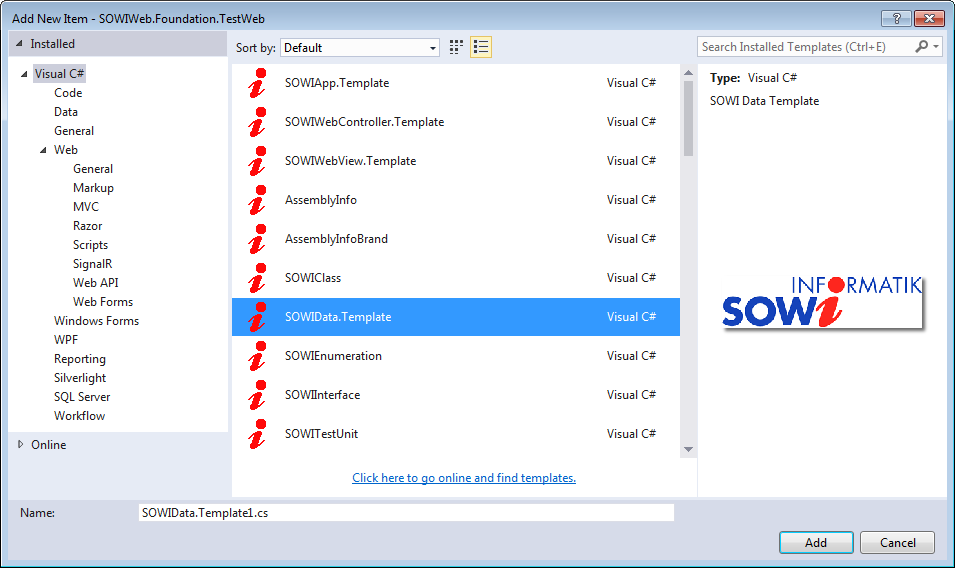Collapse the Installed section

click(x=19, y=44)
